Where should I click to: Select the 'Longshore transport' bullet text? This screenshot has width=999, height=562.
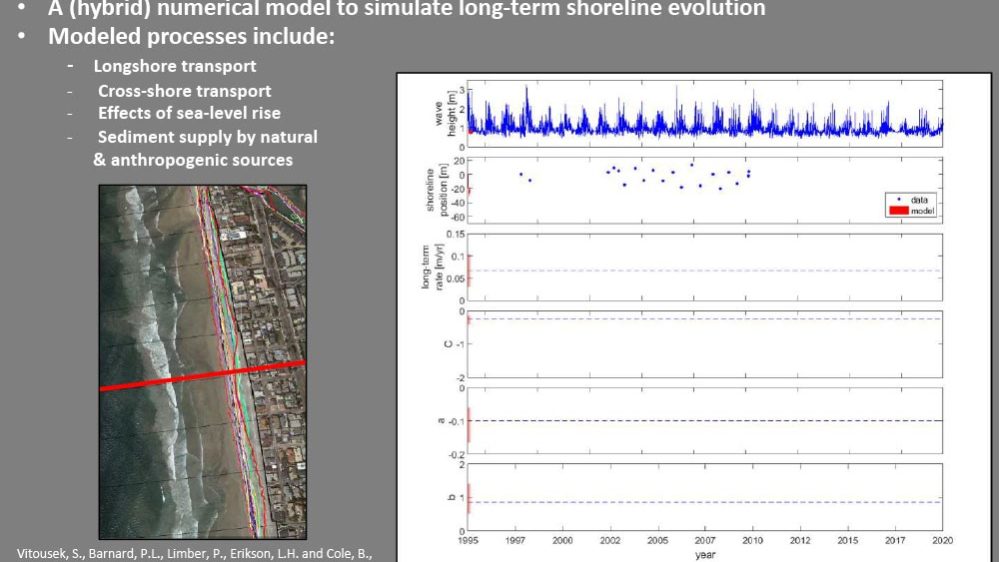(175, 66)
